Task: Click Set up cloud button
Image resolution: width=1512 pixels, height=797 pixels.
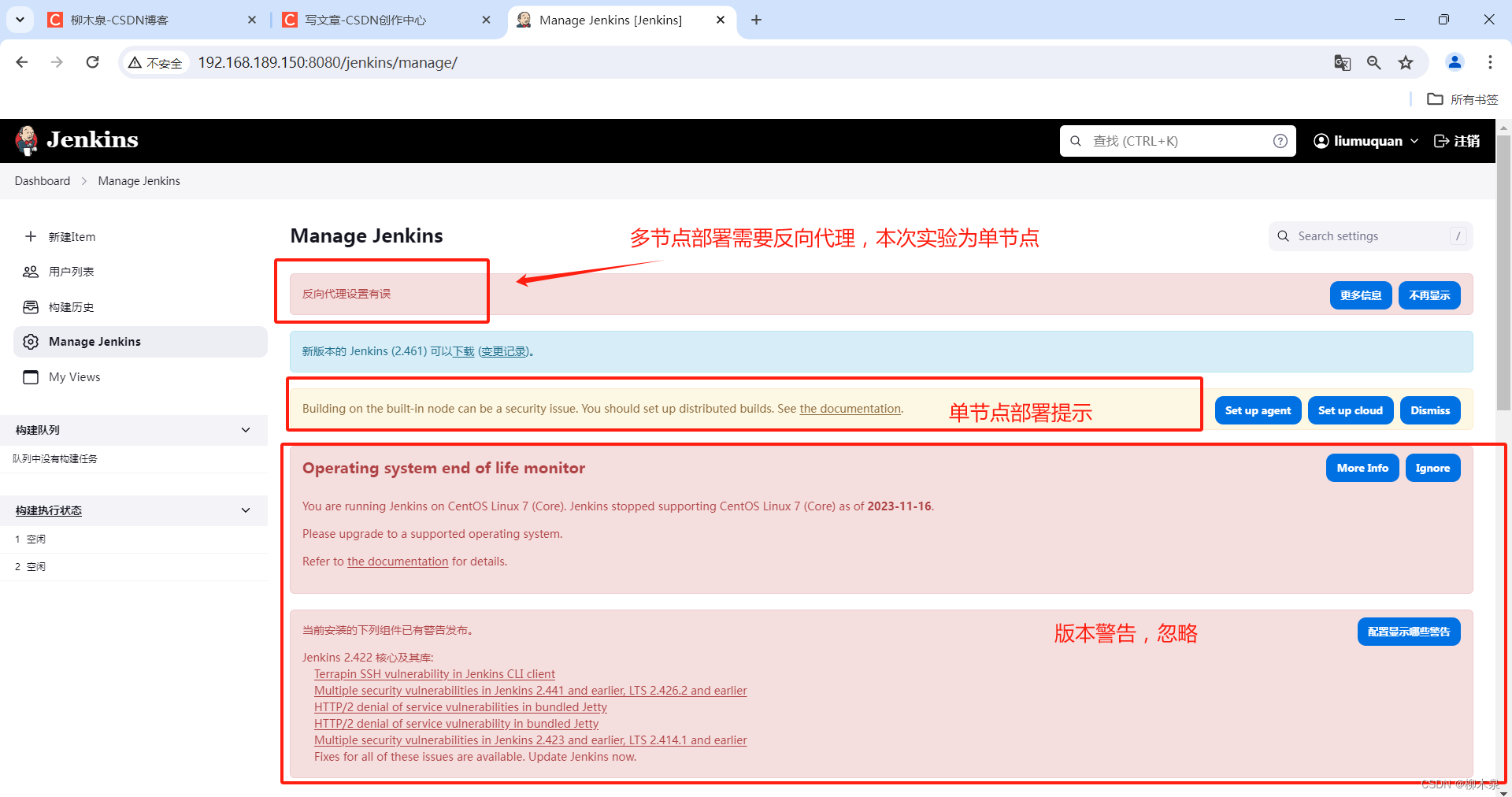Action: 1351,410
